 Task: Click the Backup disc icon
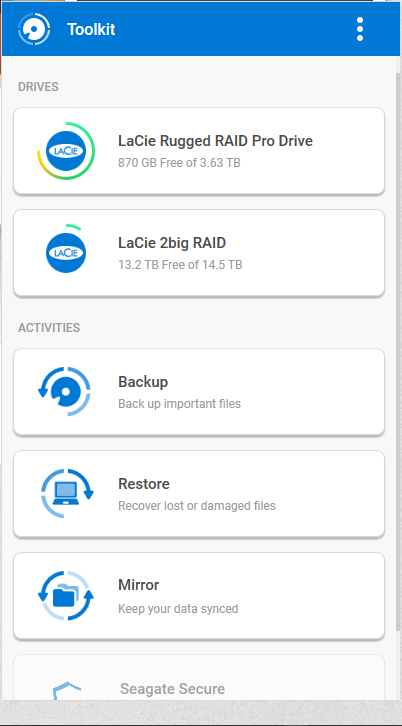coord(65,392)
